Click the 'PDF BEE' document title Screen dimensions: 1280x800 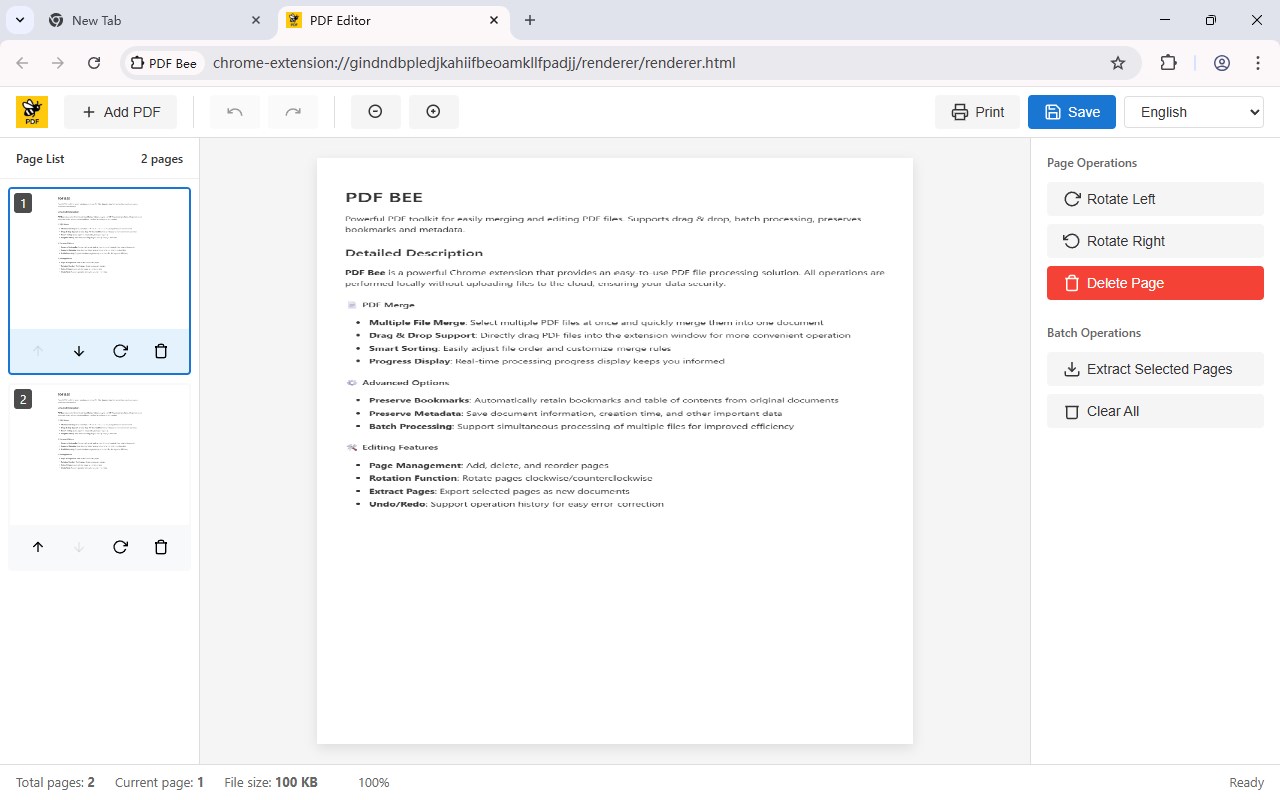(x=384, y=197)
